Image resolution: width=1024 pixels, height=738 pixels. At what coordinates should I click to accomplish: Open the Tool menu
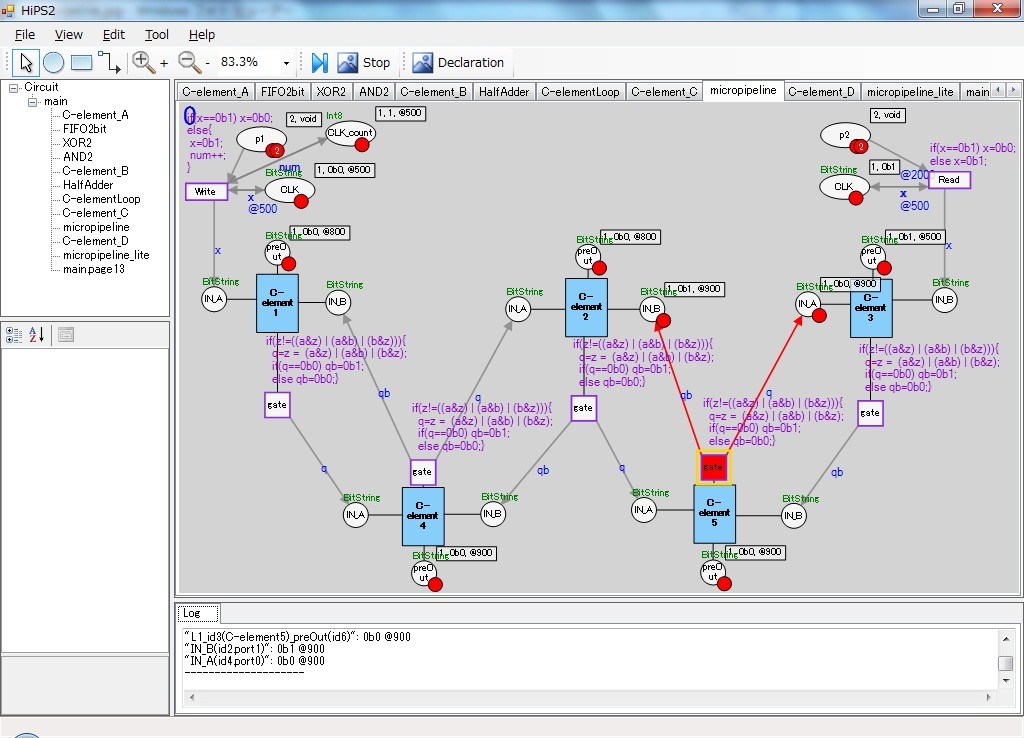157,35
